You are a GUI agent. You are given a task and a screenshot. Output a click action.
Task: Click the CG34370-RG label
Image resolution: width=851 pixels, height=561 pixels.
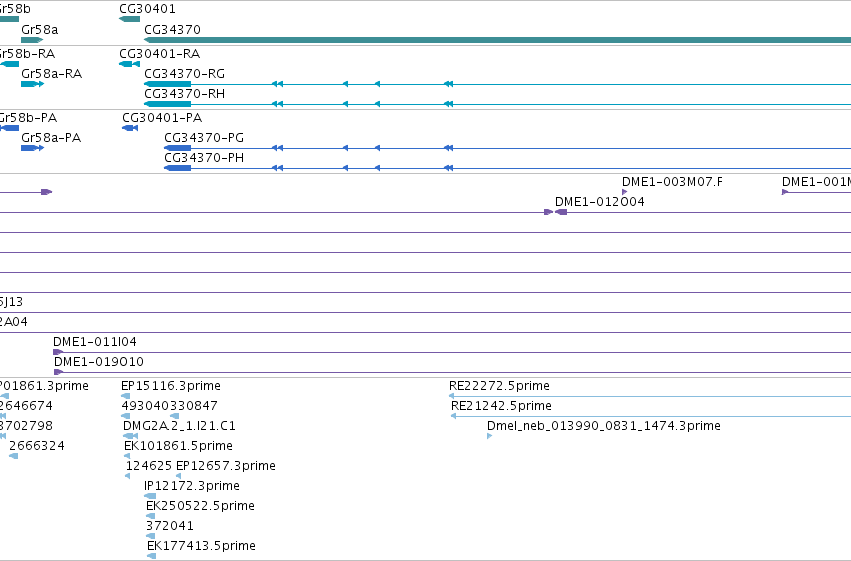click(184, 73)
